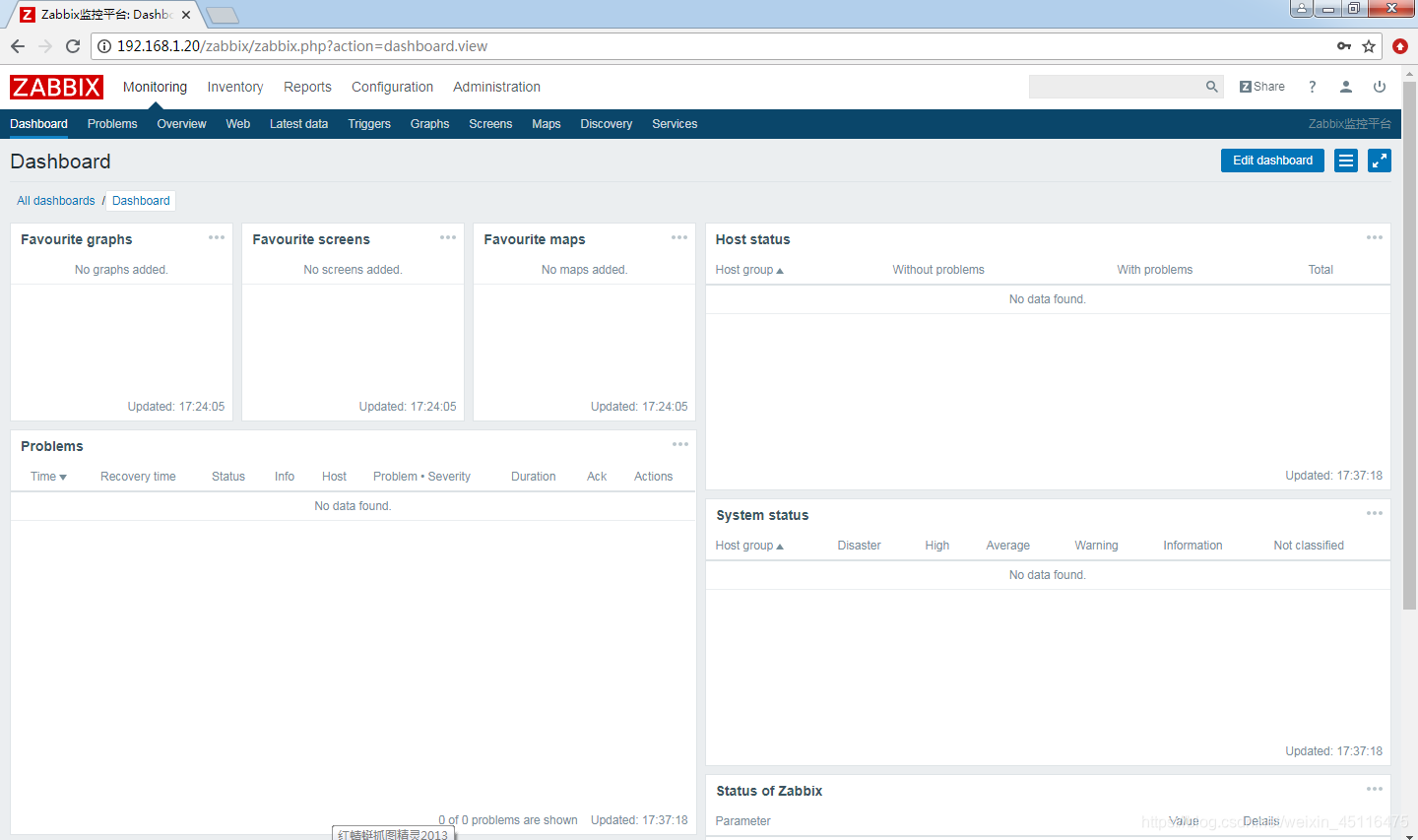Image resolution: width=1418 pixels, height=840 pixels.
Task: Switch to the Overview submenu tab
Action: coord(182,124)
